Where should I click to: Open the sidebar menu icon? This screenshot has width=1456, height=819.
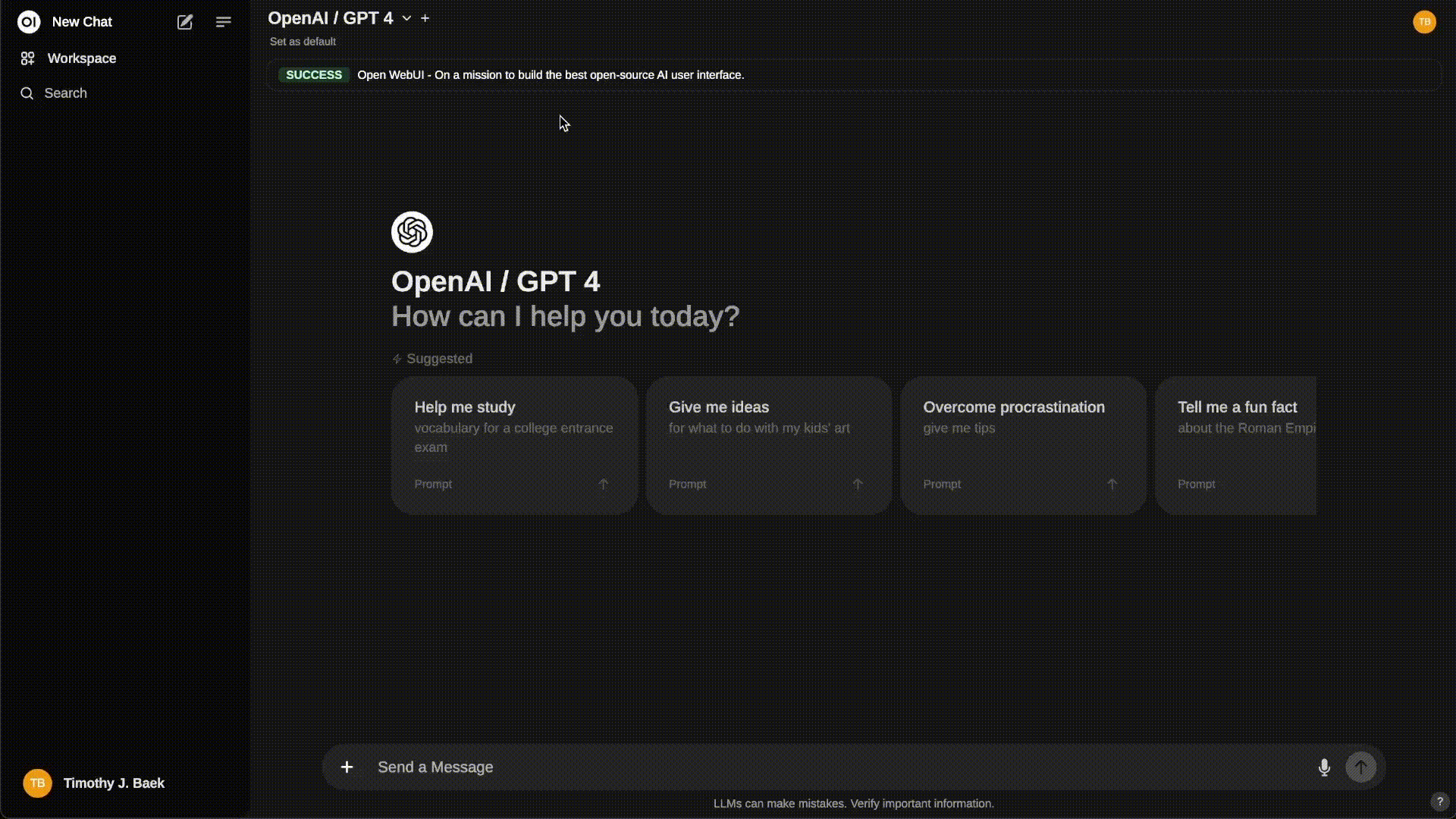point(222,22)
